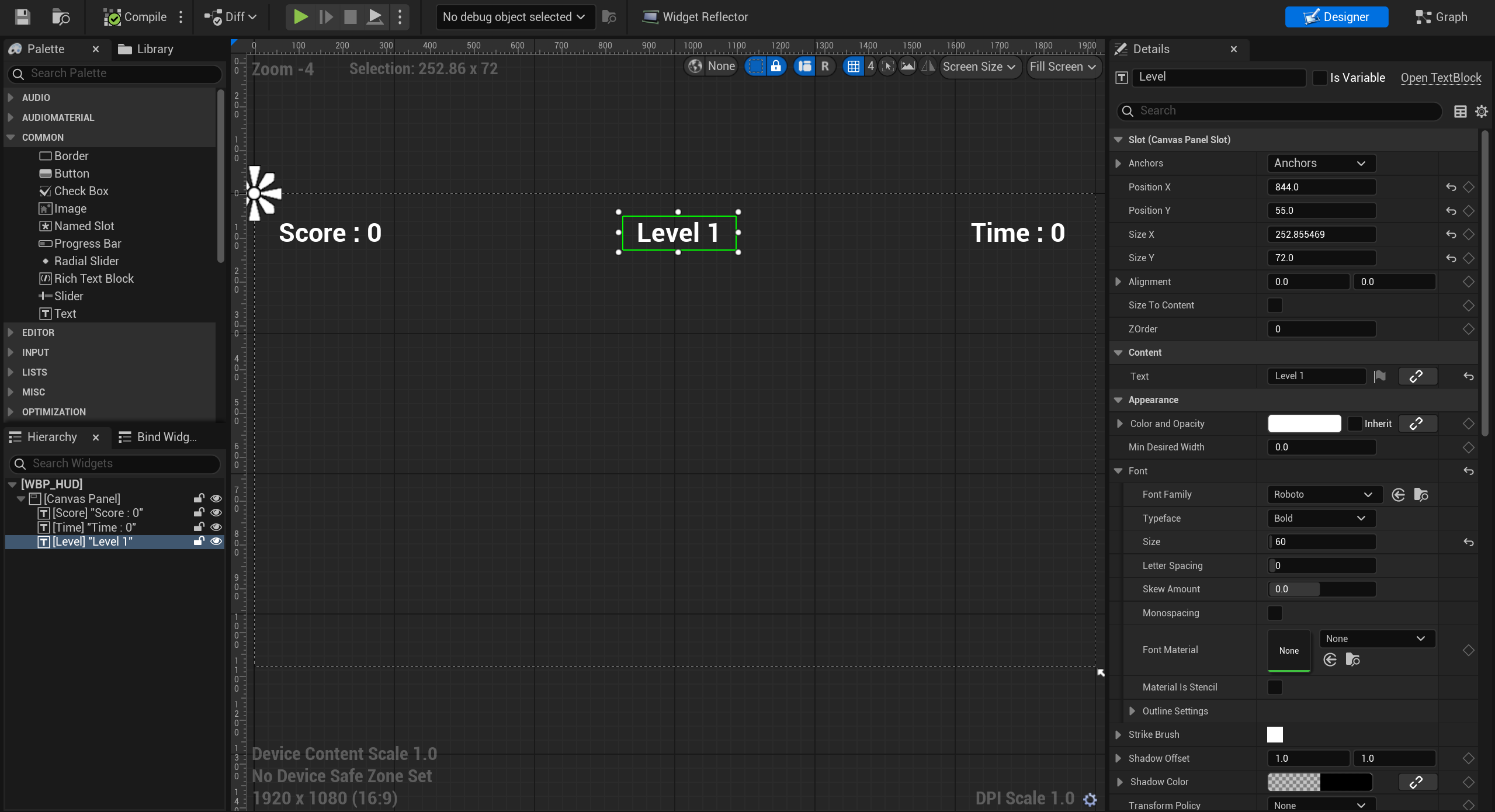The image size is (1495, 812).
Task: Toggle the designer grid snapping icon
Action: 854,67
